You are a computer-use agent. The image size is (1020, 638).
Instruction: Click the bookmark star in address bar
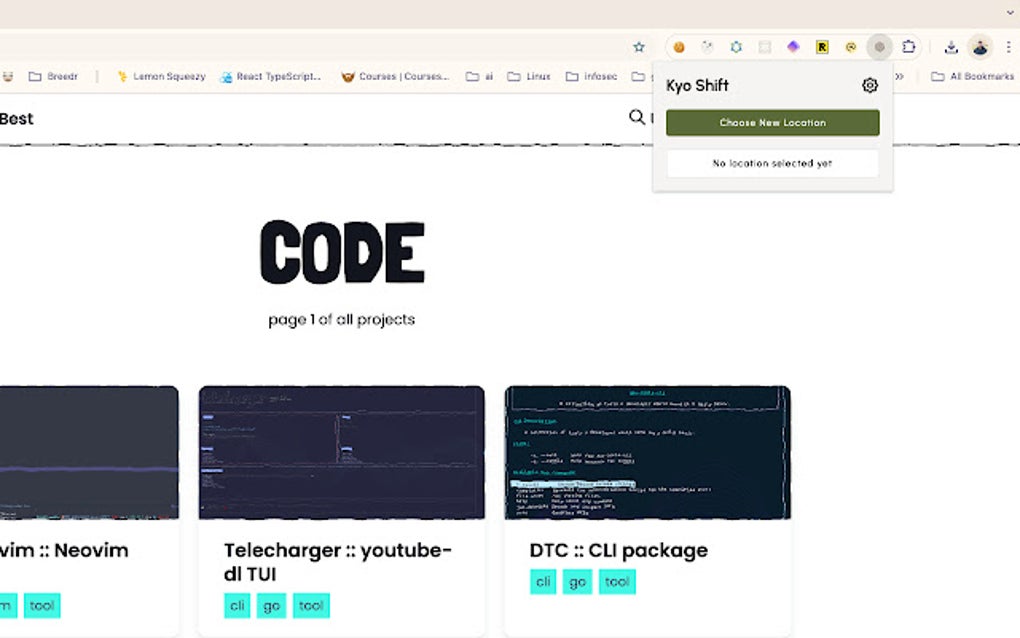click(x=638, y=46)
